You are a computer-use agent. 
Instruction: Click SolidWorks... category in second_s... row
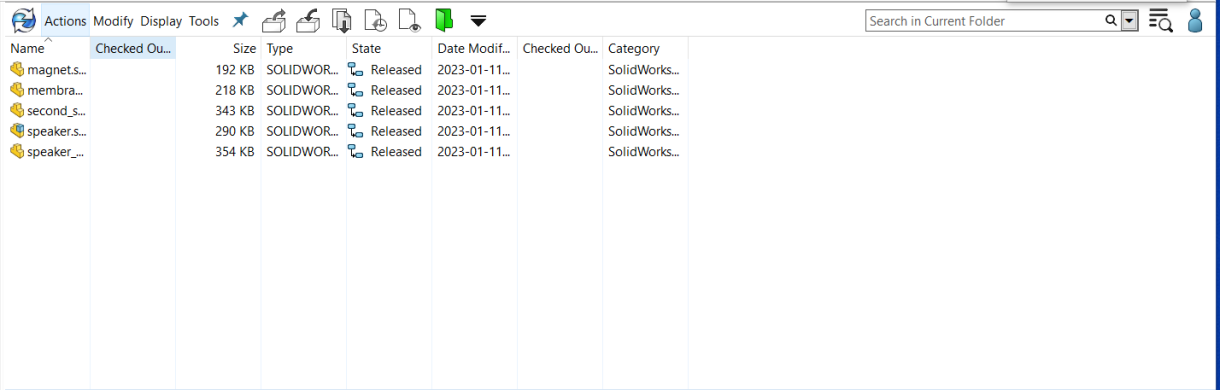644,111
